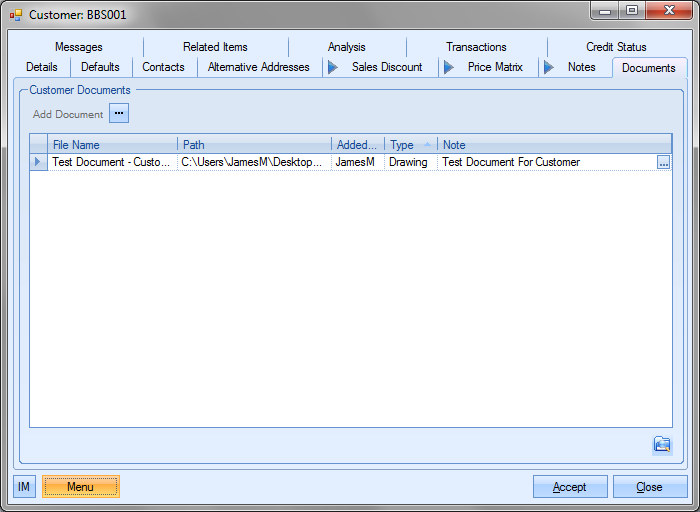Screen dimensions: 700x512
Task: Click the row selector arrow for Test Document
Action: point(39,162)
